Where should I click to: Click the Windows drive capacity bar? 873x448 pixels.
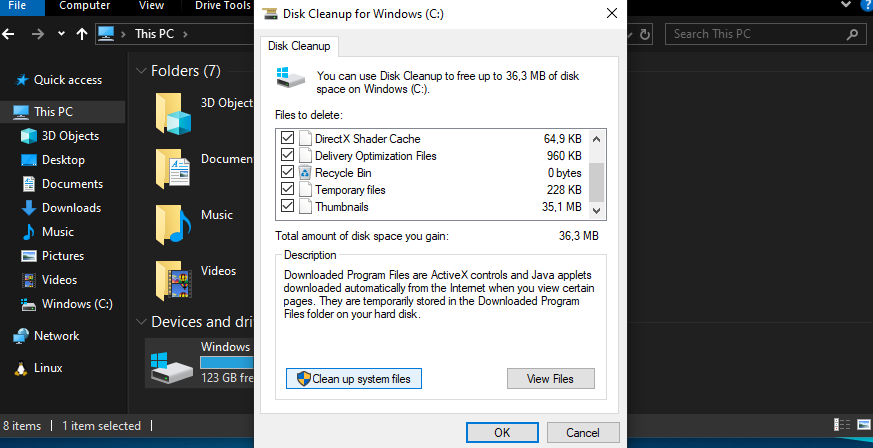227,363
